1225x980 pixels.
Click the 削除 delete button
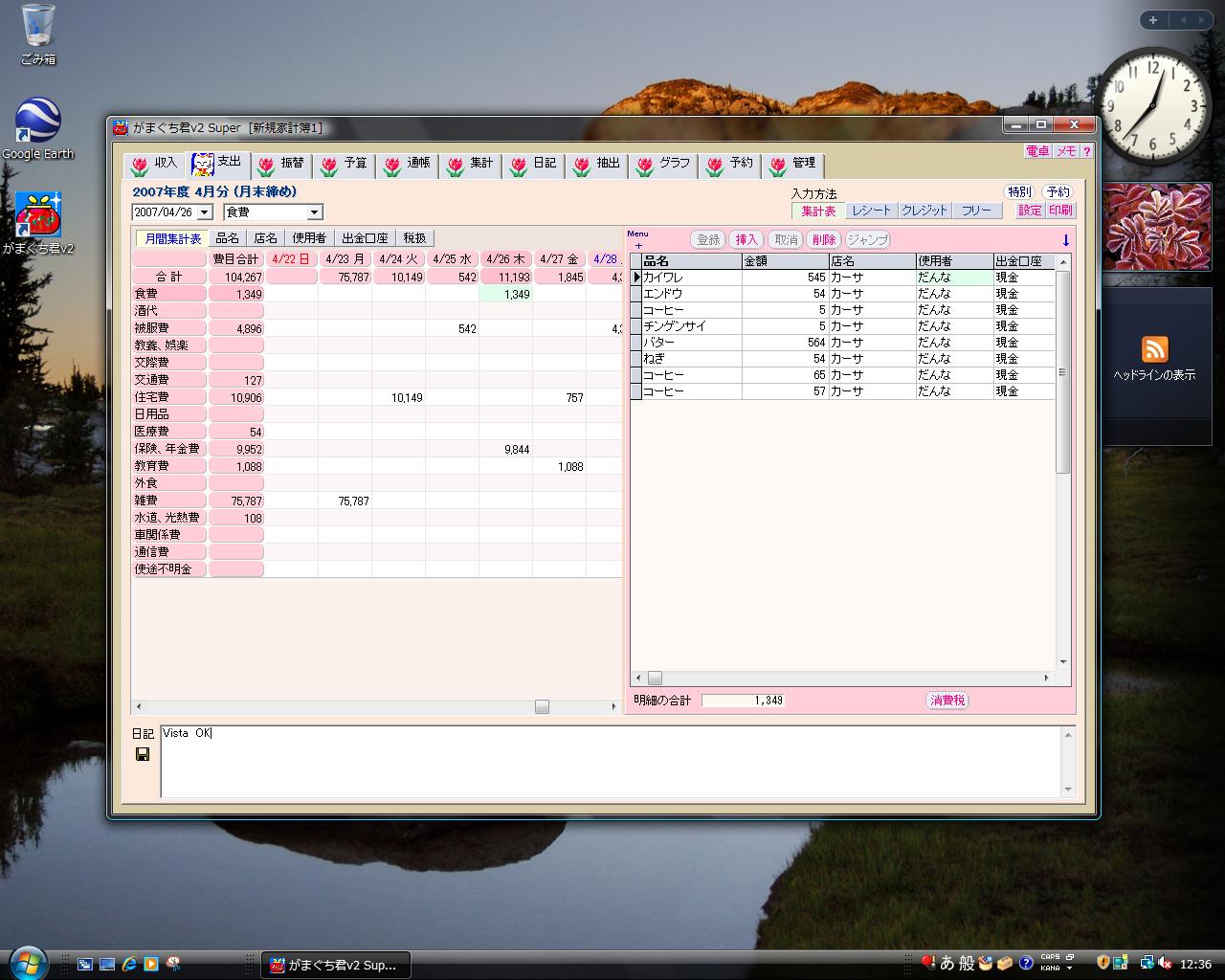click(824, 240)
